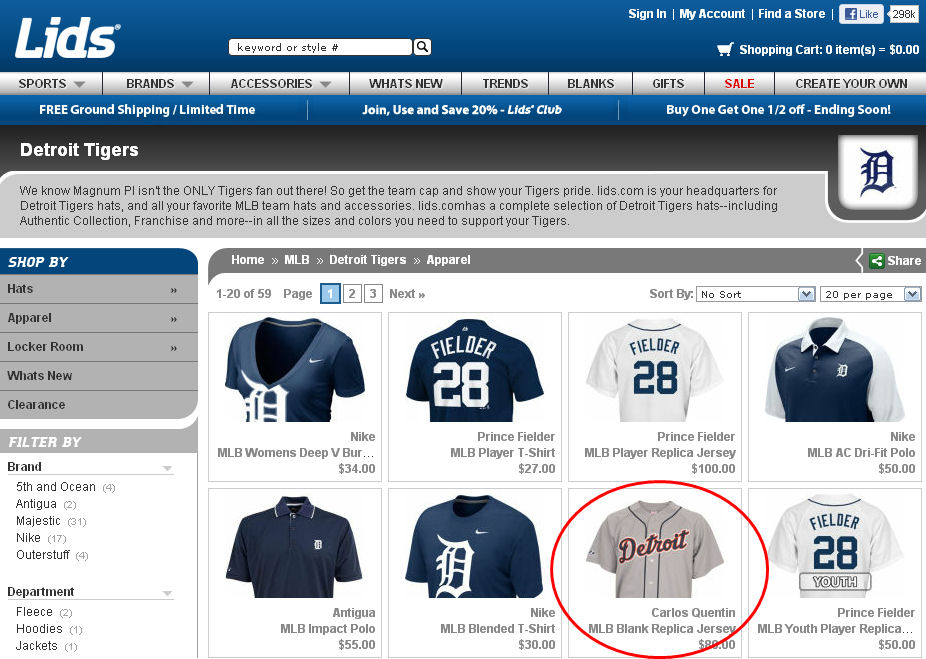926x659 pixels.
Task: Open the 20 per page dropdown
Action: point(870,294)
